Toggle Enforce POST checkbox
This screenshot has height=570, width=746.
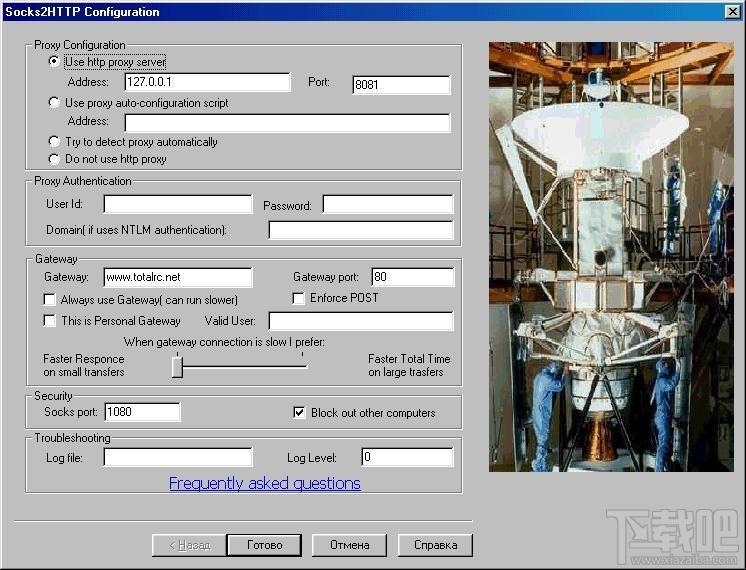coord(298,298)
